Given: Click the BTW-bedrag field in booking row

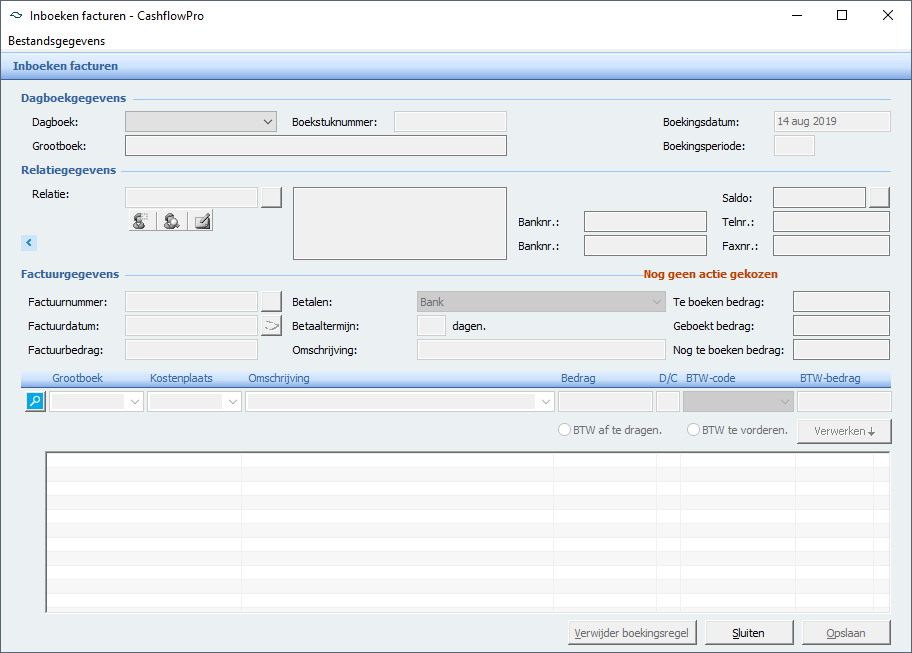Looking at the screenshot, I should pyautogui.click(x=844, y=402).
